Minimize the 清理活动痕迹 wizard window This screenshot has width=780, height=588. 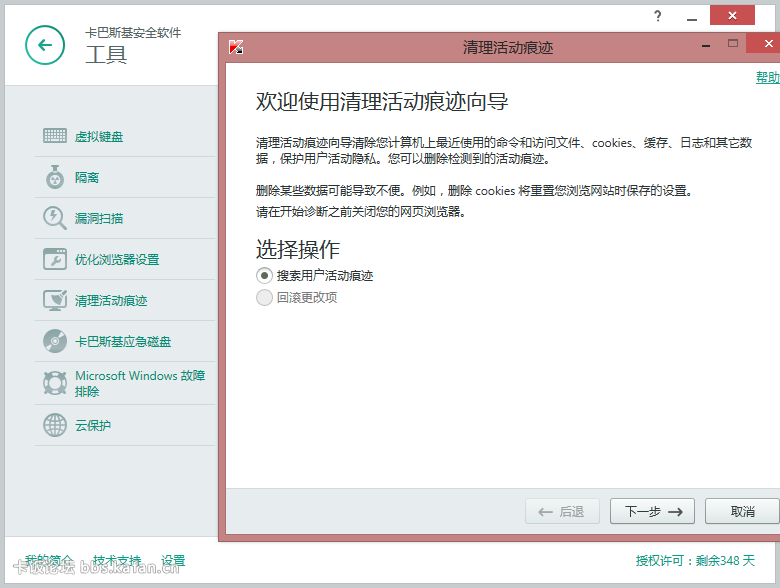tap(706, 45)
